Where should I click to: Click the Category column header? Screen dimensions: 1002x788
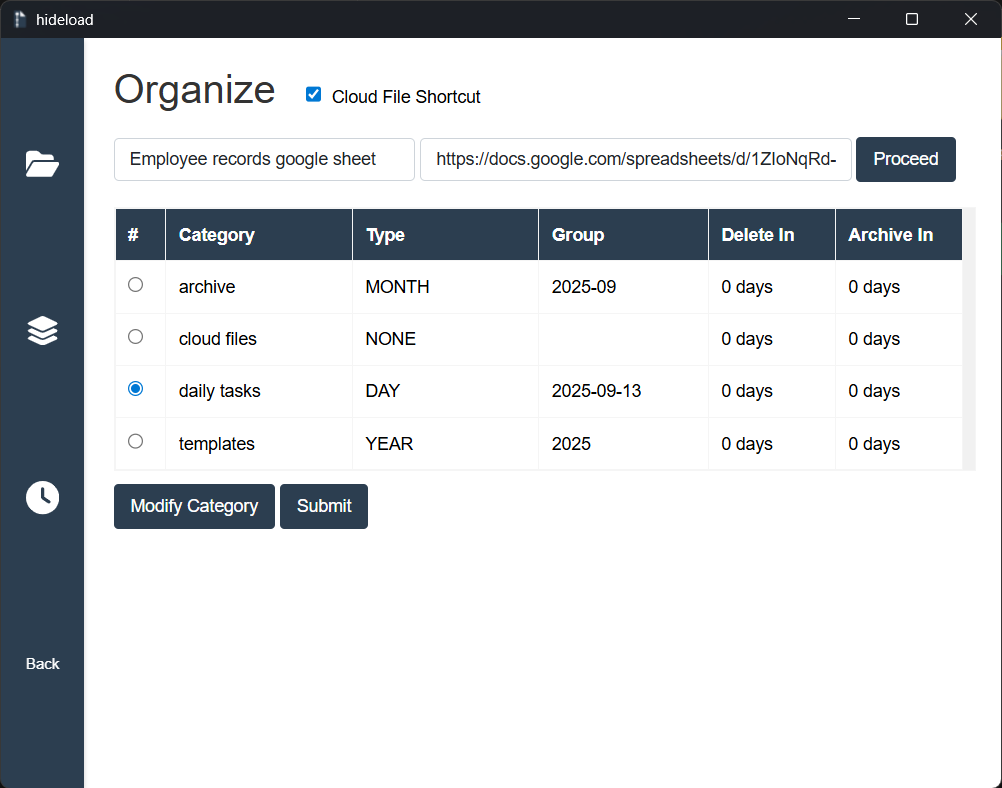pyautogui.click(x=216, y=234)
